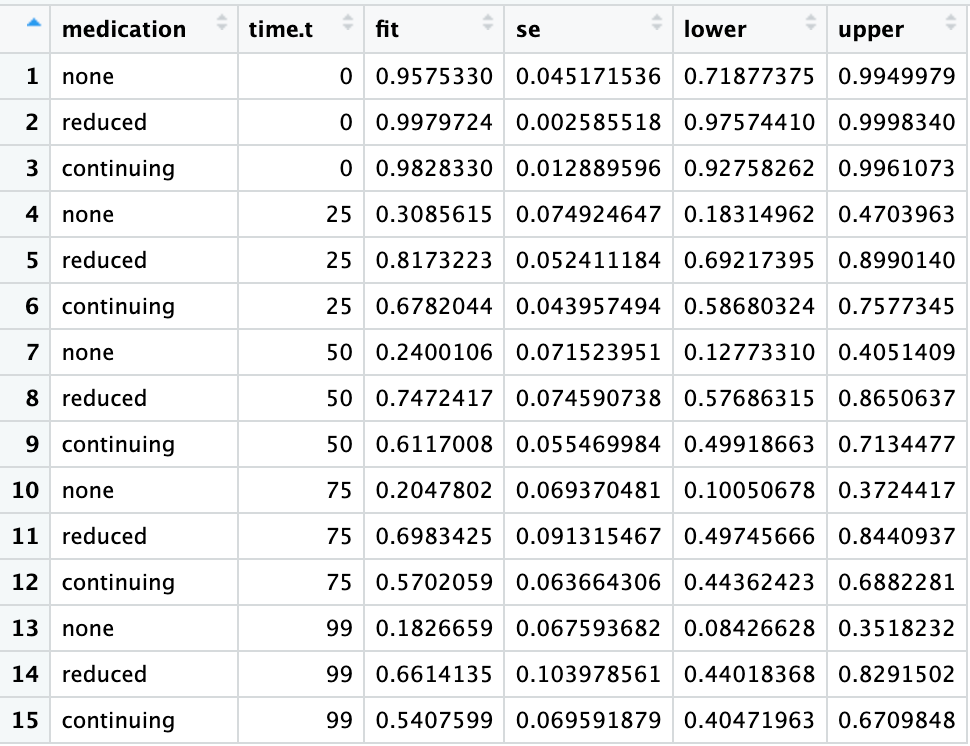Click fit value 0.8173223
970x746 pixels.
pos(434,260)
